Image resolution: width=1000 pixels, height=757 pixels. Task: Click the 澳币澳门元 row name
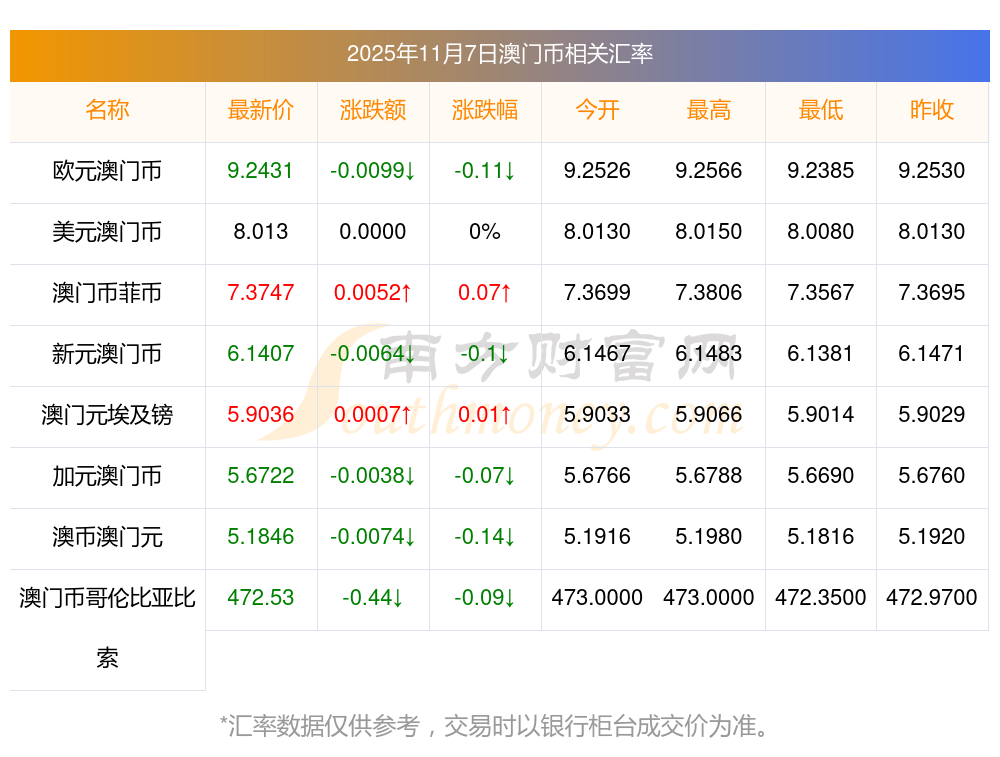click(107, 537)
